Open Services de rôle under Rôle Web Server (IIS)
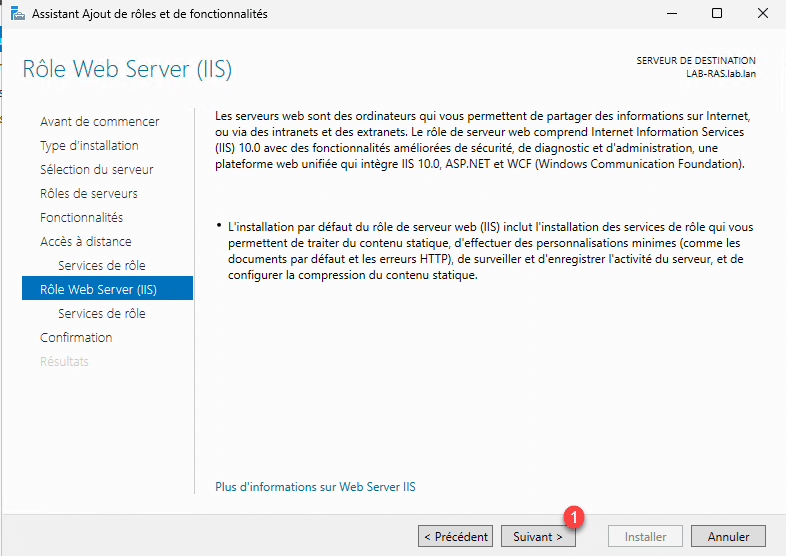786x556 pixels. pyautogui.click(x=101, y=313)
